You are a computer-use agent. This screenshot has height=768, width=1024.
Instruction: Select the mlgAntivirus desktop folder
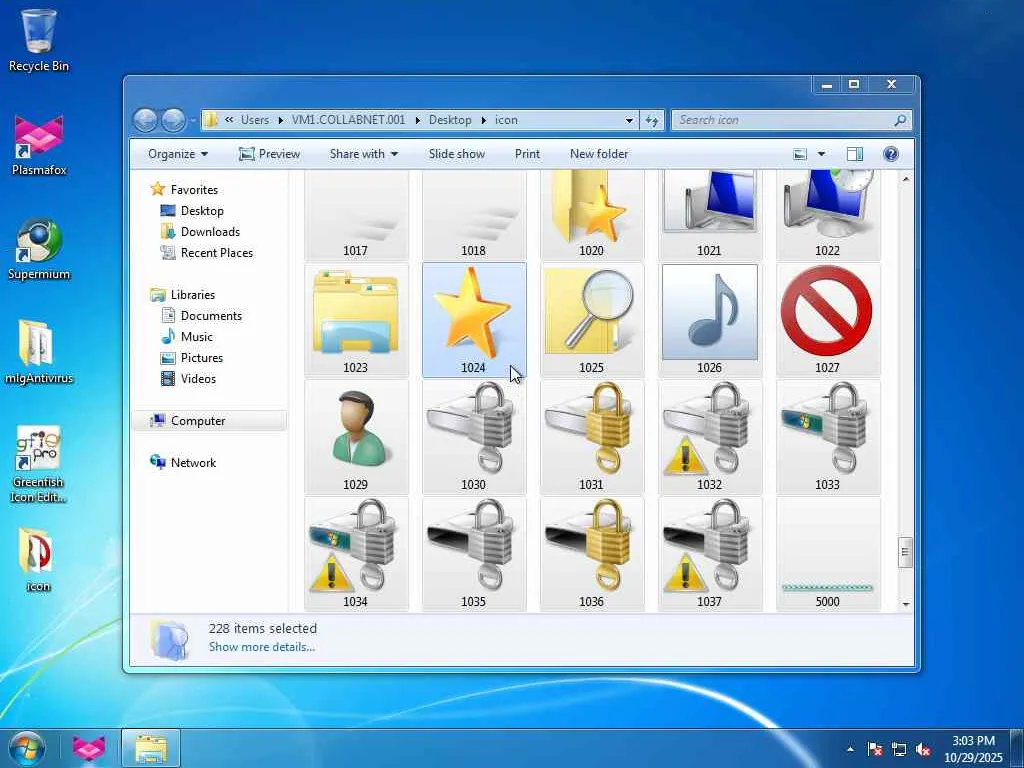tap(39, 353)
